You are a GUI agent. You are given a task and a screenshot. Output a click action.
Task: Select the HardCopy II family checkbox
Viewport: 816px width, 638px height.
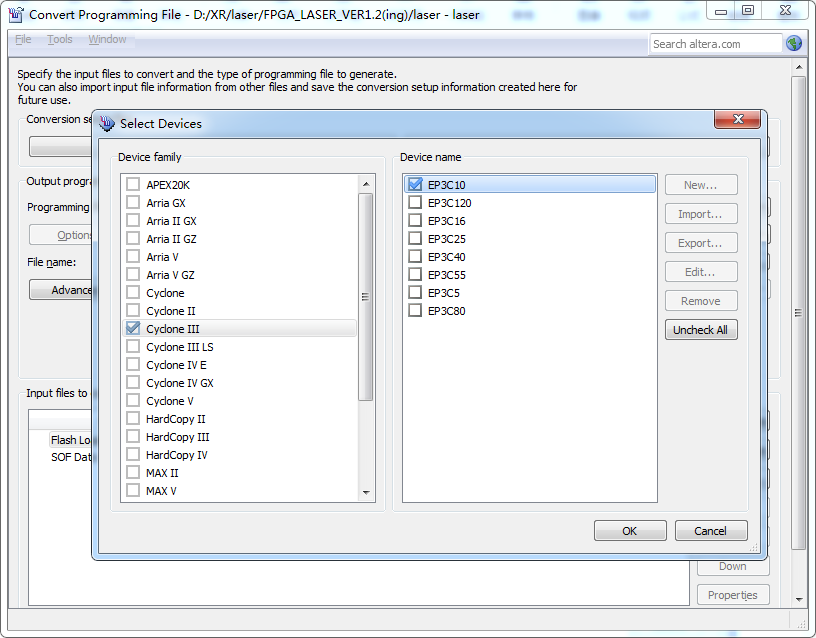tap(133, 418)
